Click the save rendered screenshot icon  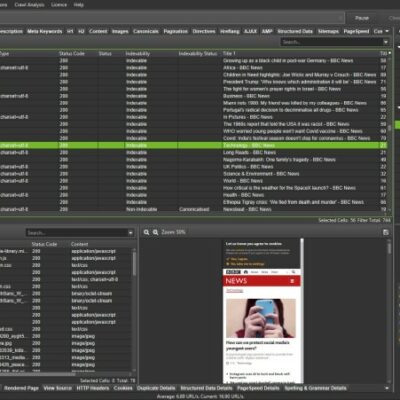[386, 232]
